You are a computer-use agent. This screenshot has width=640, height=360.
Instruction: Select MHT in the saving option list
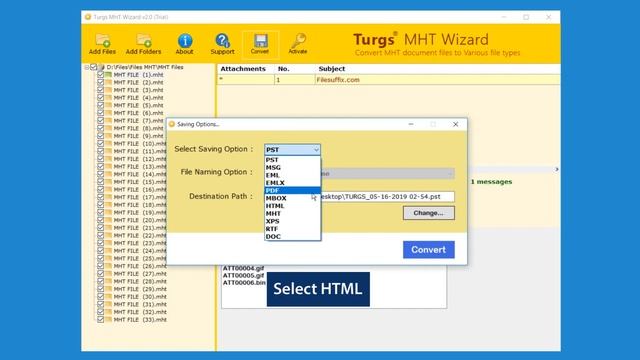[292, 213]
